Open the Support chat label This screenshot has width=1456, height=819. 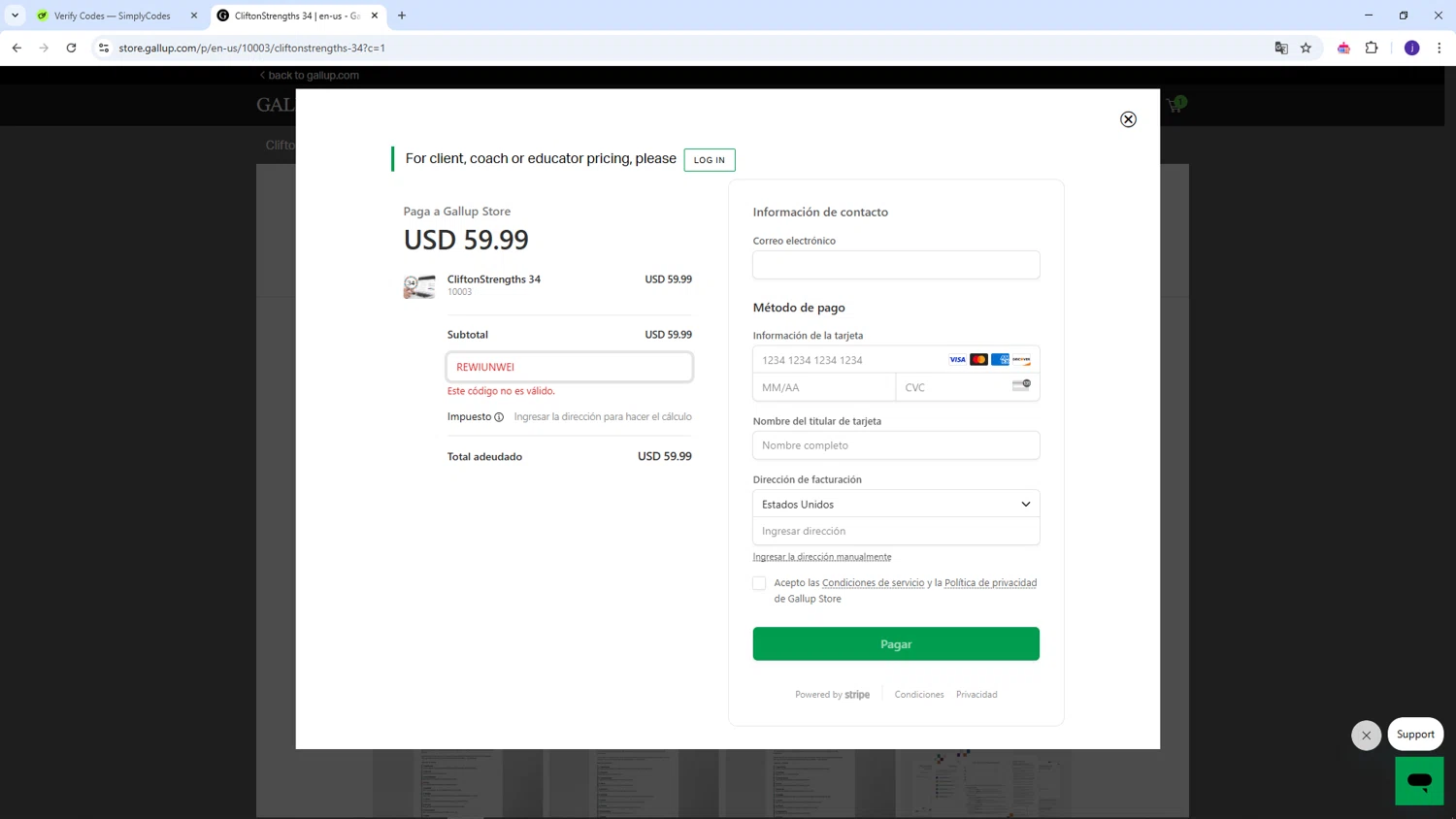tap(1415, 735)
